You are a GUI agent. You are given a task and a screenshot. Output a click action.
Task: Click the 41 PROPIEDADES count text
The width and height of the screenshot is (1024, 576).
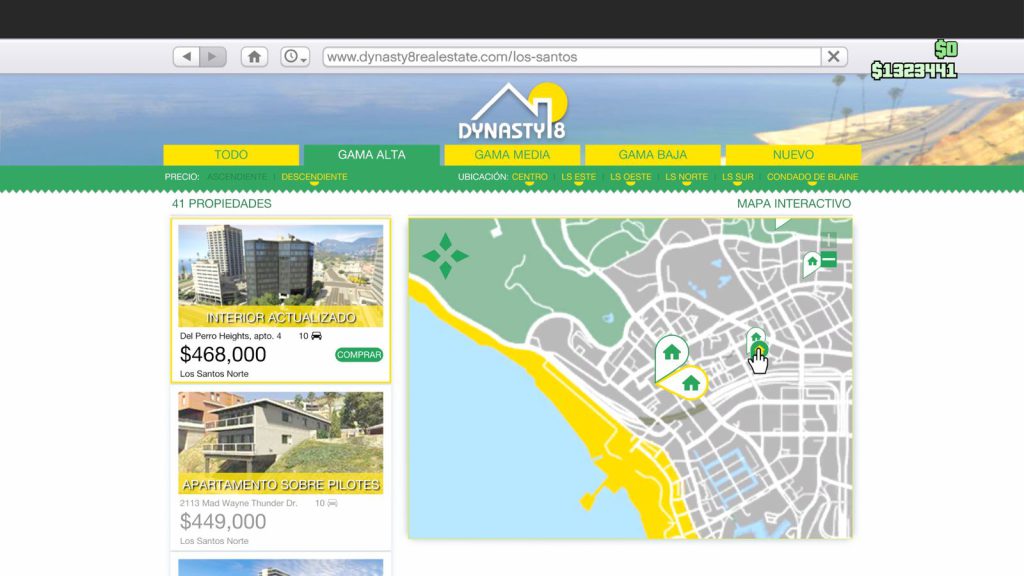tap(221, 204)
